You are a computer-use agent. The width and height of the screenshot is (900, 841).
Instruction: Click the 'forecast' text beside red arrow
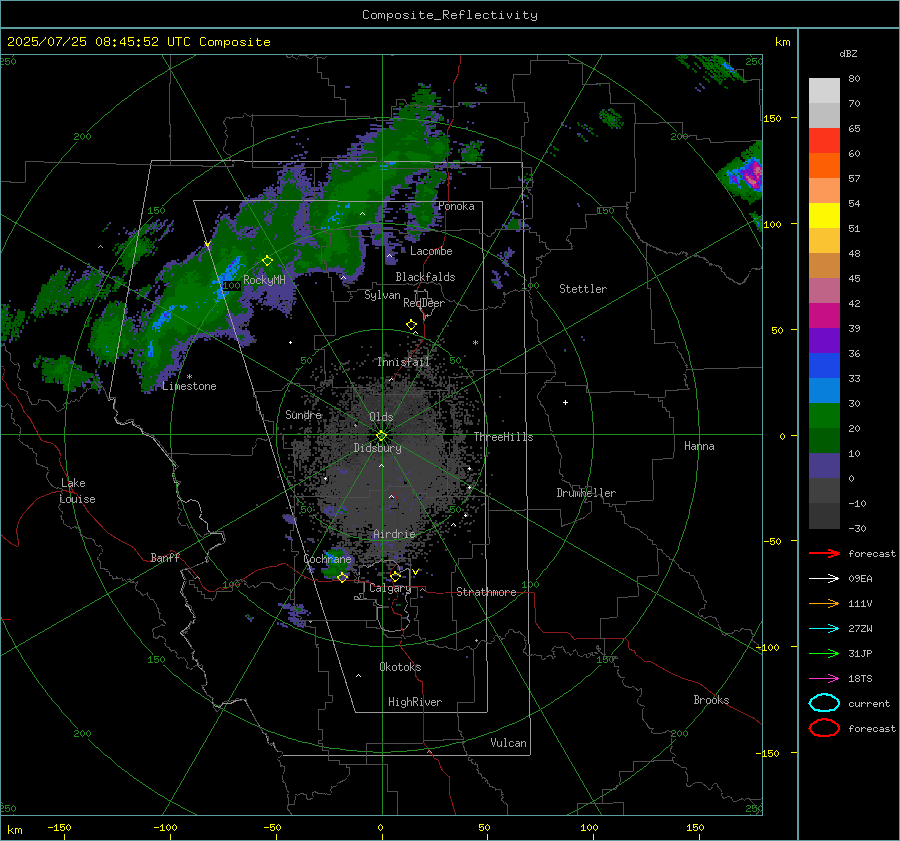(872, 554)
